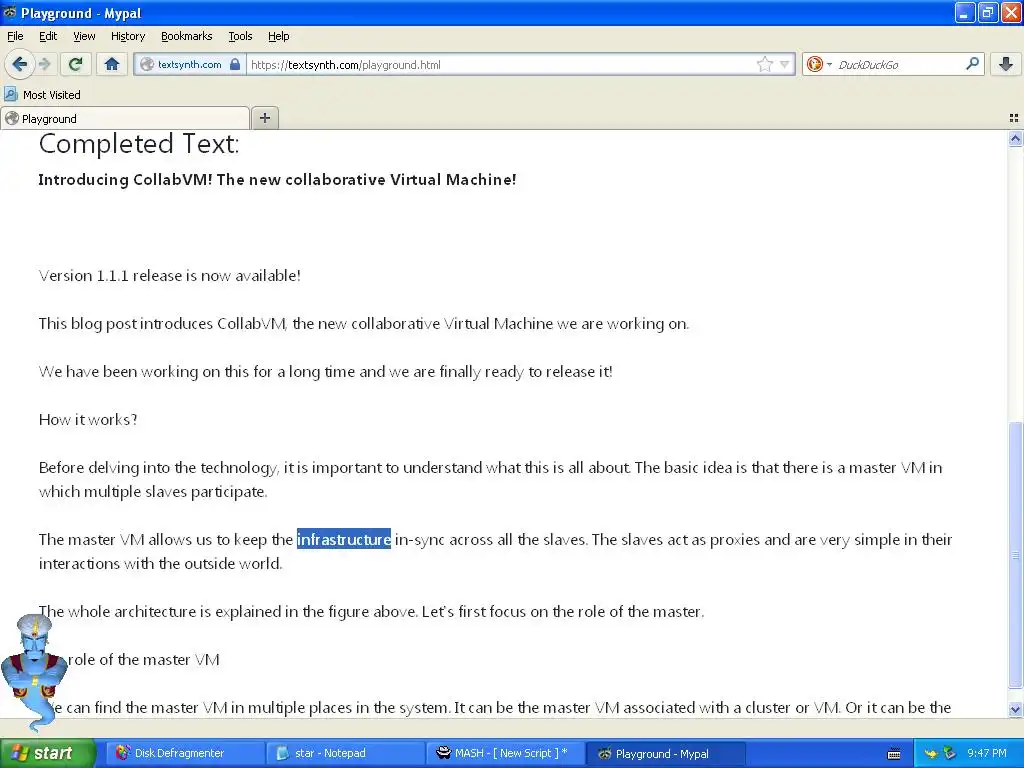Open the Tools menu
Screen dimensions: 1024x768
pyautogui.click(x=240, y=36)
